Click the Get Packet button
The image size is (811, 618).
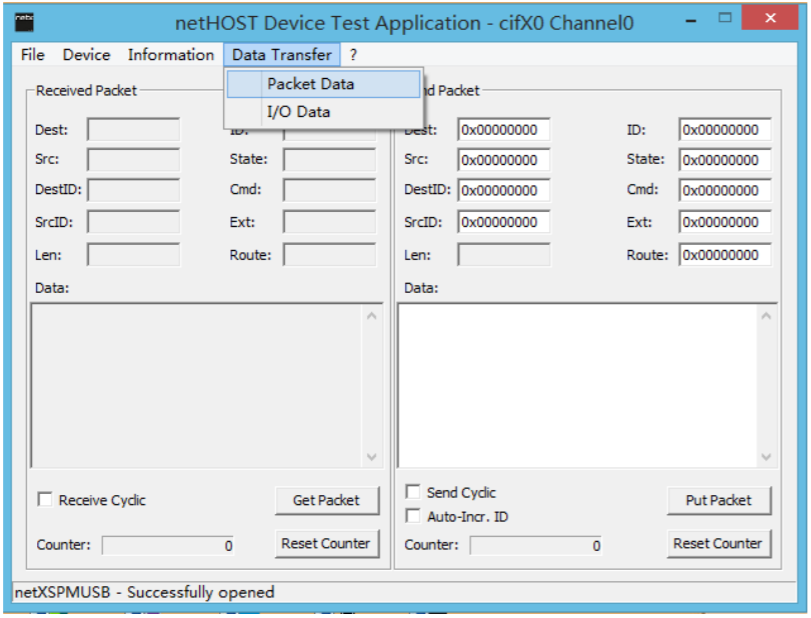pos(327,500)
